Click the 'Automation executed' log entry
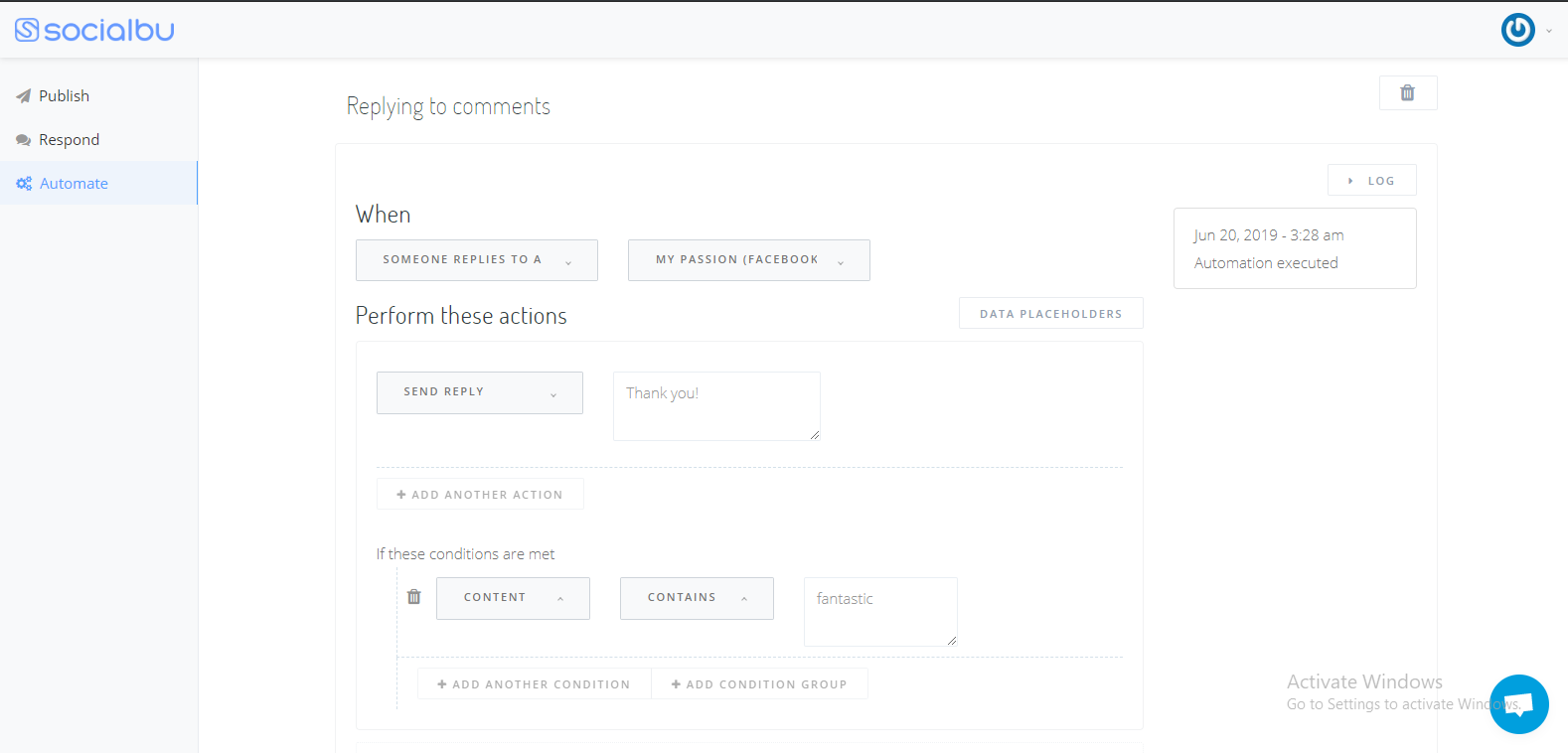This screenshot has height=753, width=1568. coord(1266,263)
